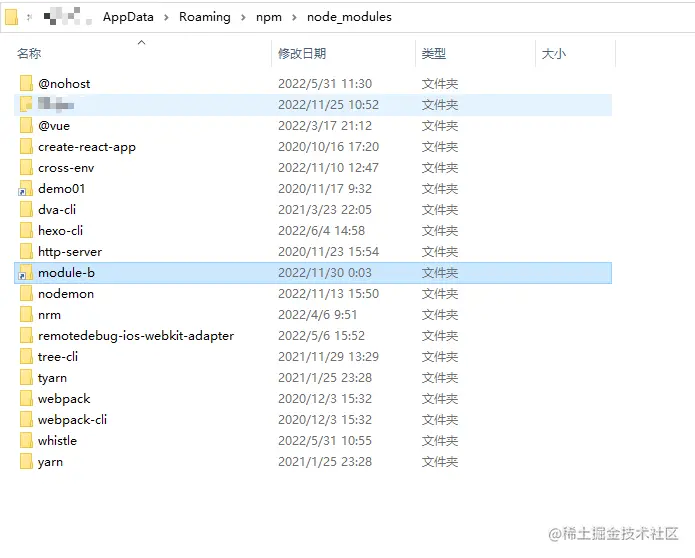
Task: Click 文件夹 type cell of yarn row
Action: [x=440, y=461]
